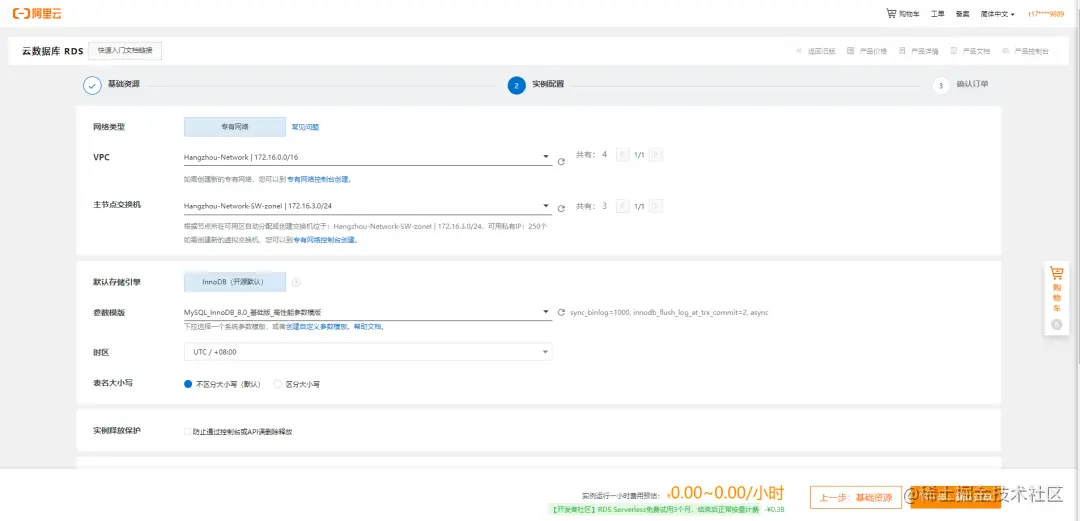Image resolution: width=1080 pixels, height=521 pixels.
Task: Go to previous page of VPC list
Action: [x=623, y=155]
